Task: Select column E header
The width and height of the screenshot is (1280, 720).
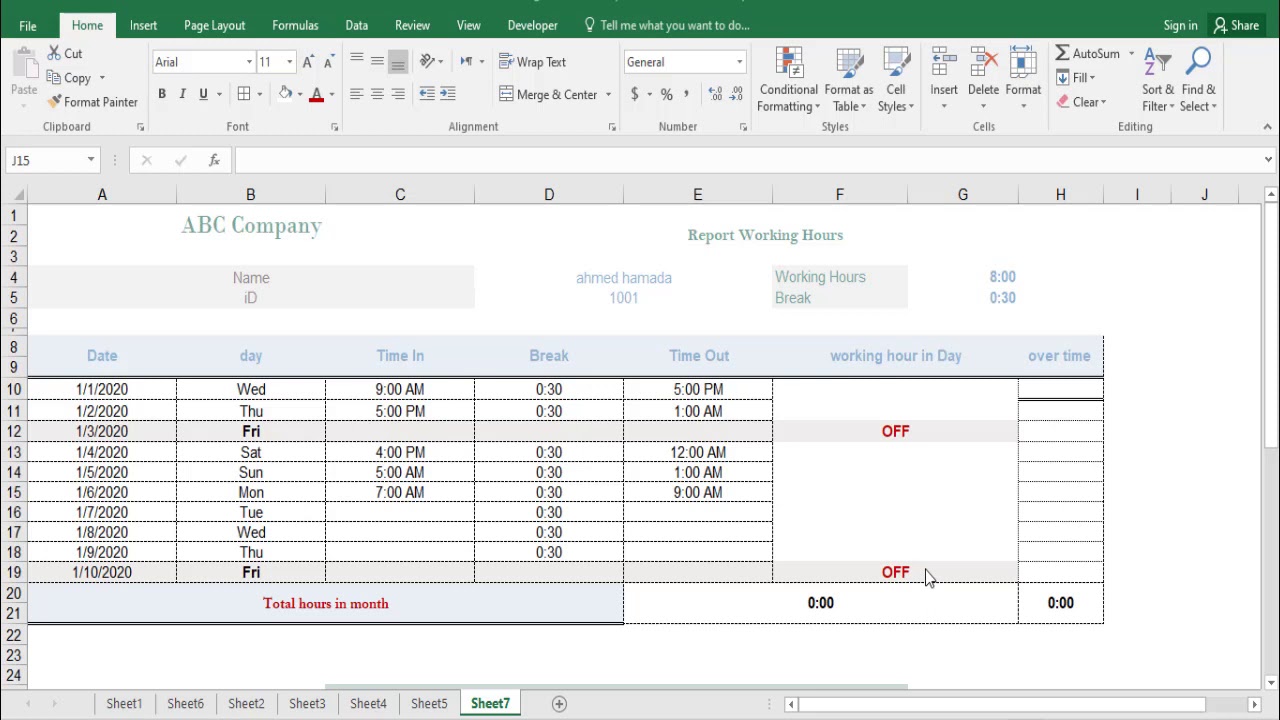Action: pos(697,195)
